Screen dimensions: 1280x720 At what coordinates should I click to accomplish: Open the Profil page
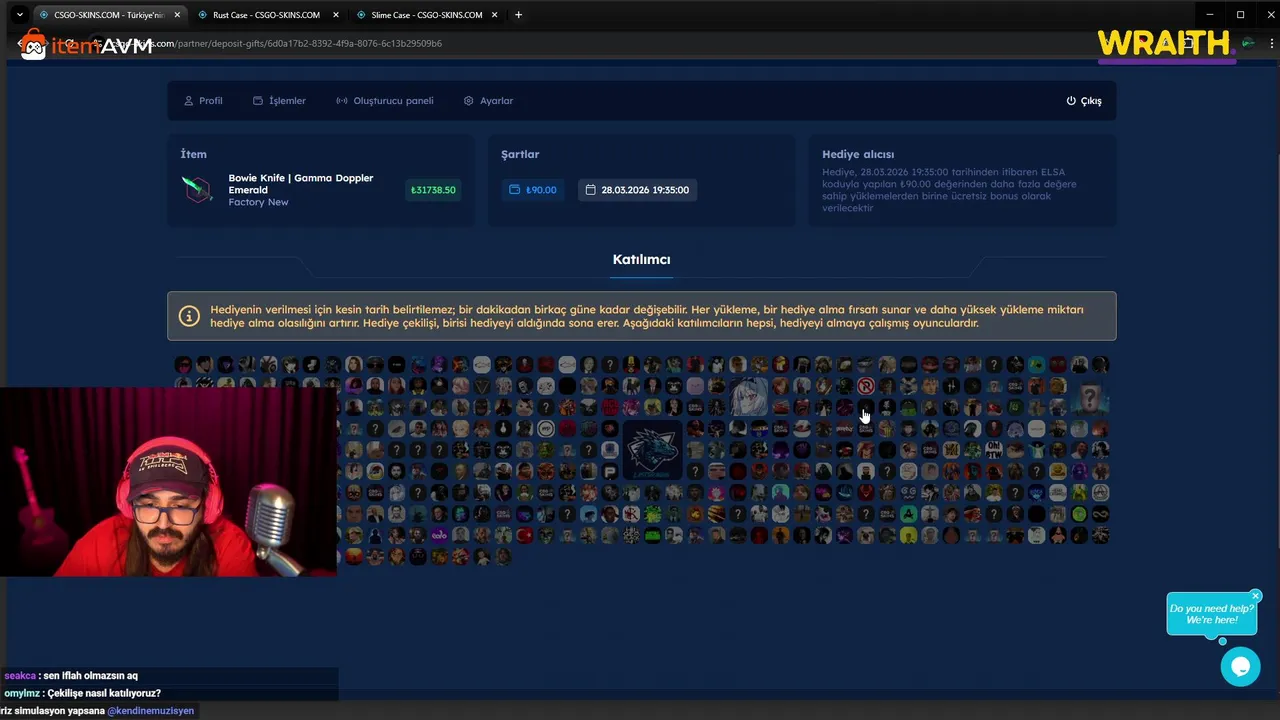203,101
